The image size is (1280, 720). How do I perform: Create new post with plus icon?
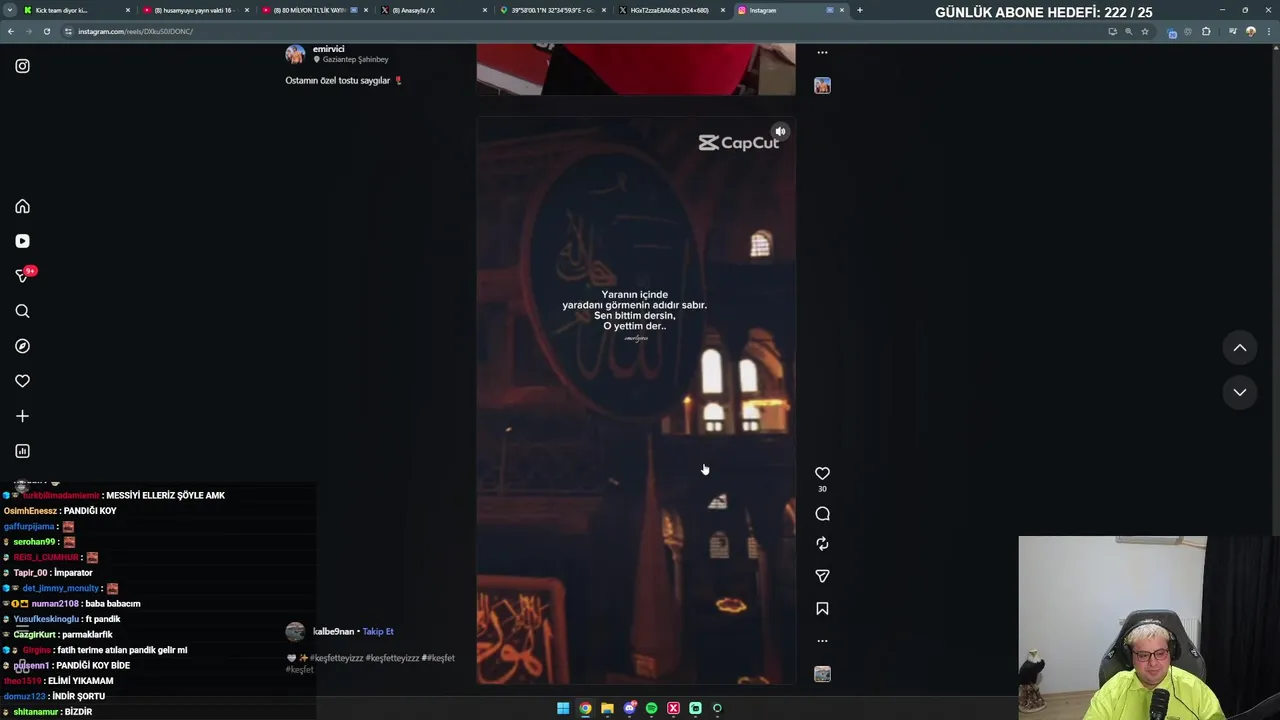tap(22, 416)
